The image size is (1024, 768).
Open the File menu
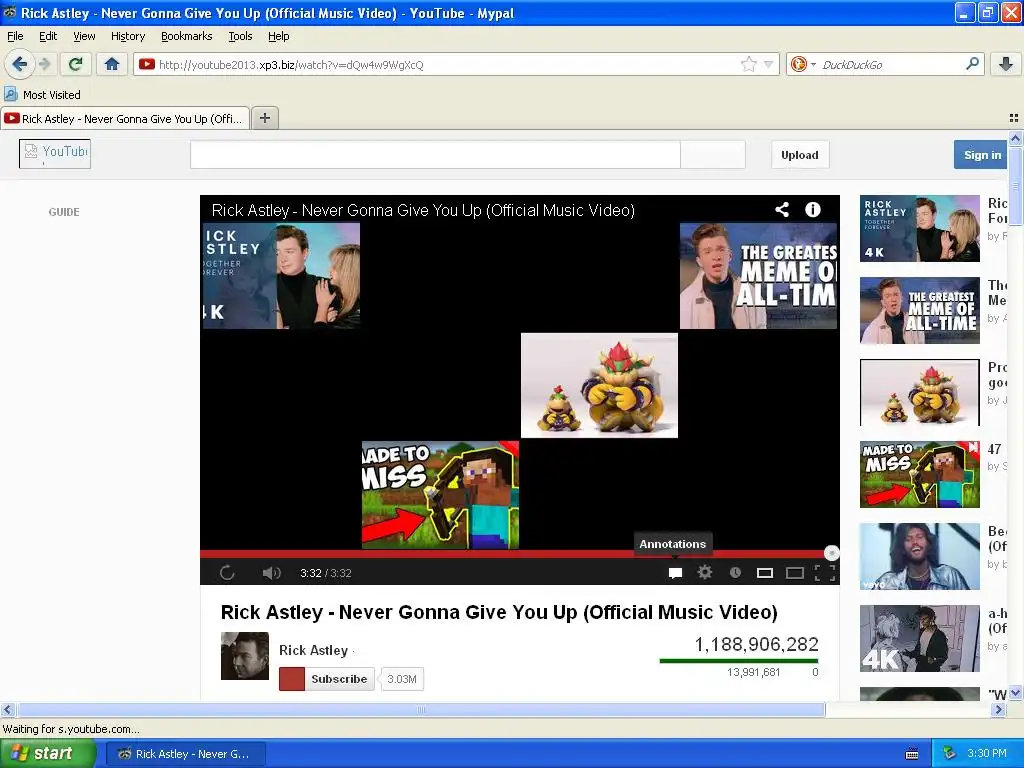pos(15,36)
